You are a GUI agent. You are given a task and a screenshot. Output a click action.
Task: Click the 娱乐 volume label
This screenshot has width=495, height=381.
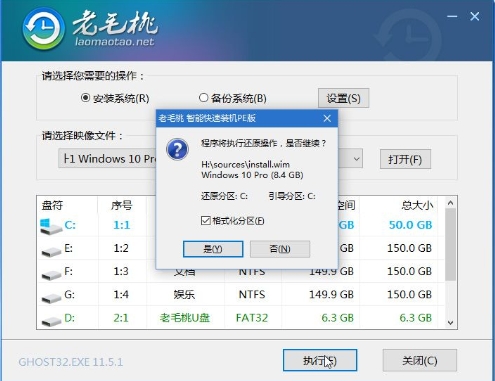coord(184,295)
